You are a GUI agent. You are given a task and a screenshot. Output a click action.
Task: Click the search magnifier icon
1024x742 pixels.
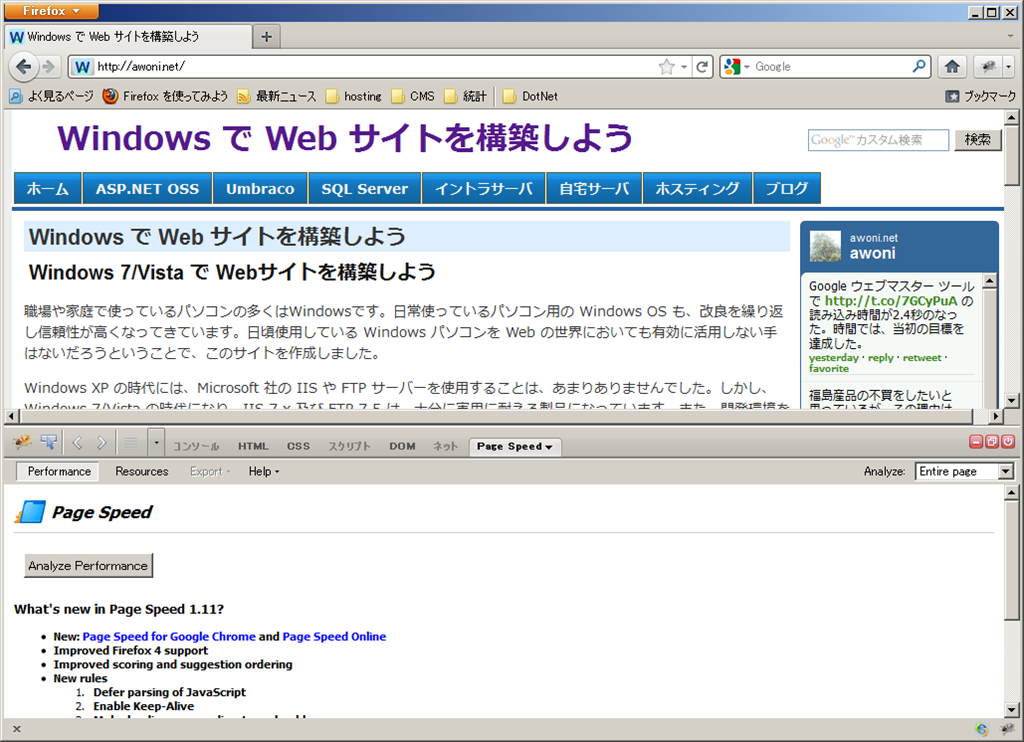(919, 66)
